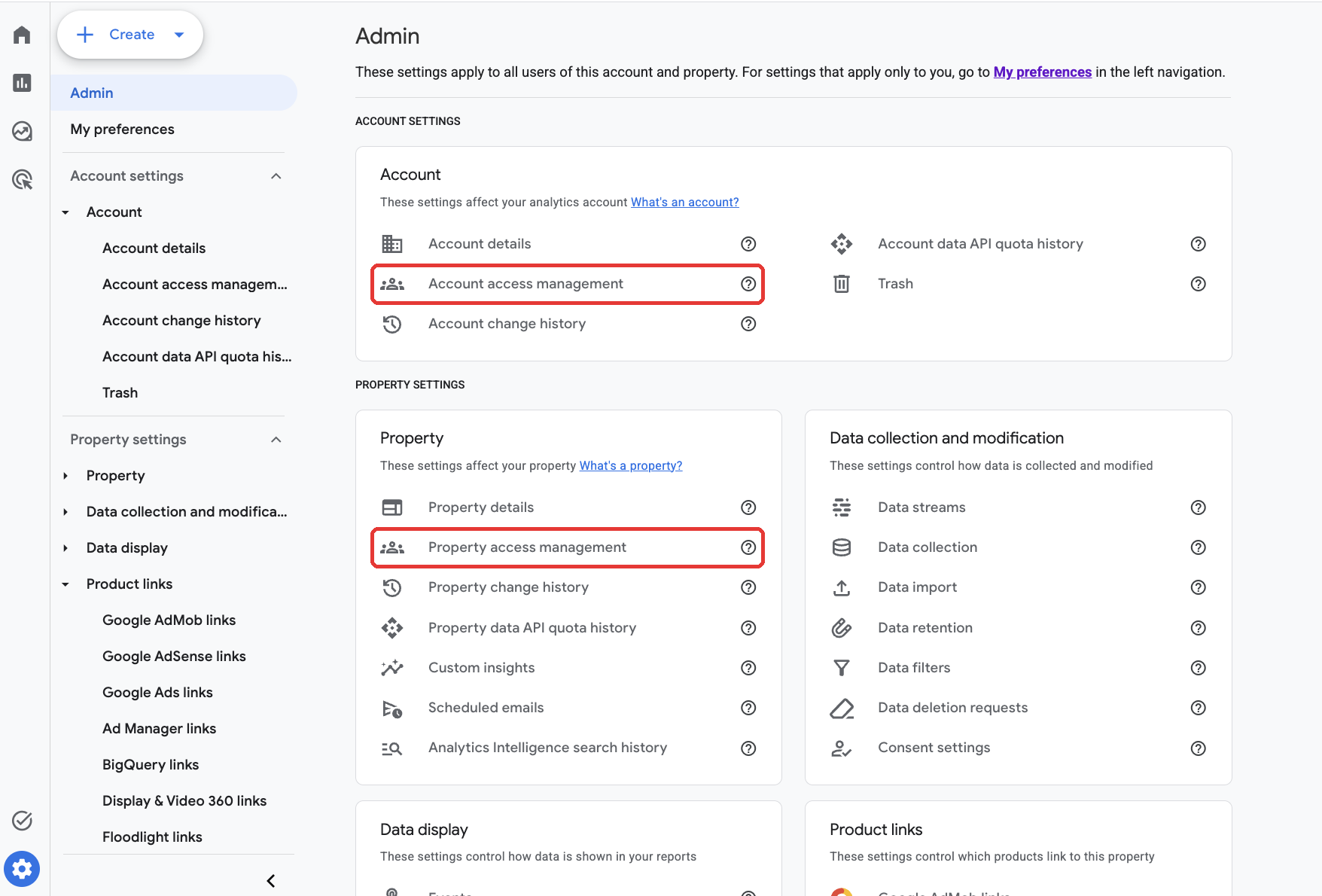Open the Create button dropdown arrow
Viewport: 1322px width, 896px height.
pyautogui.click(x=179, y=35)
